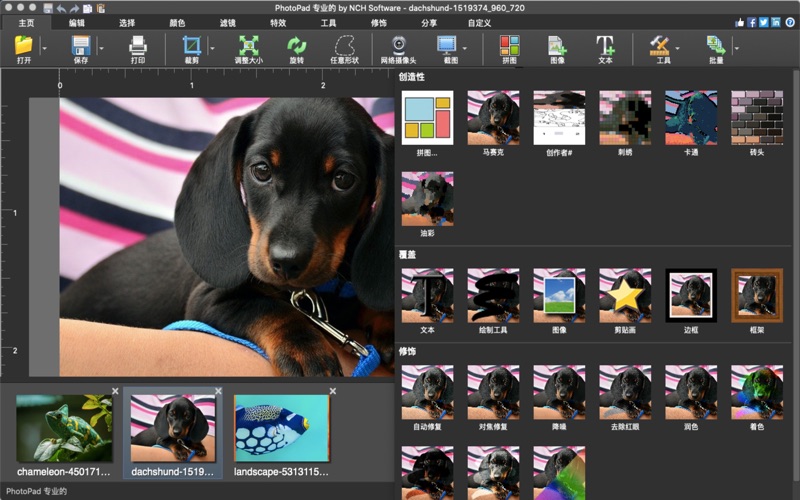The image size is (800, 500).
Task: Apply the 马赛克 (Mosaic) effect
Action: click(493, 118)
